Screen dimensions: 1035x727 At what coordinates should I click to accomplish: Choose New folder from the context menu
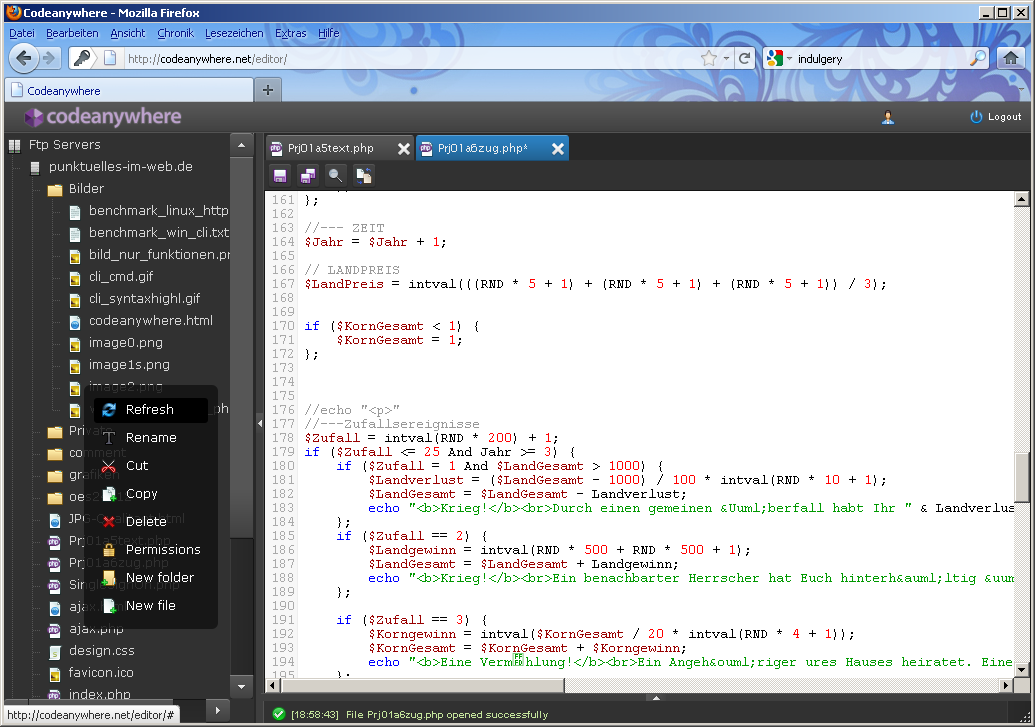(150, 578)
